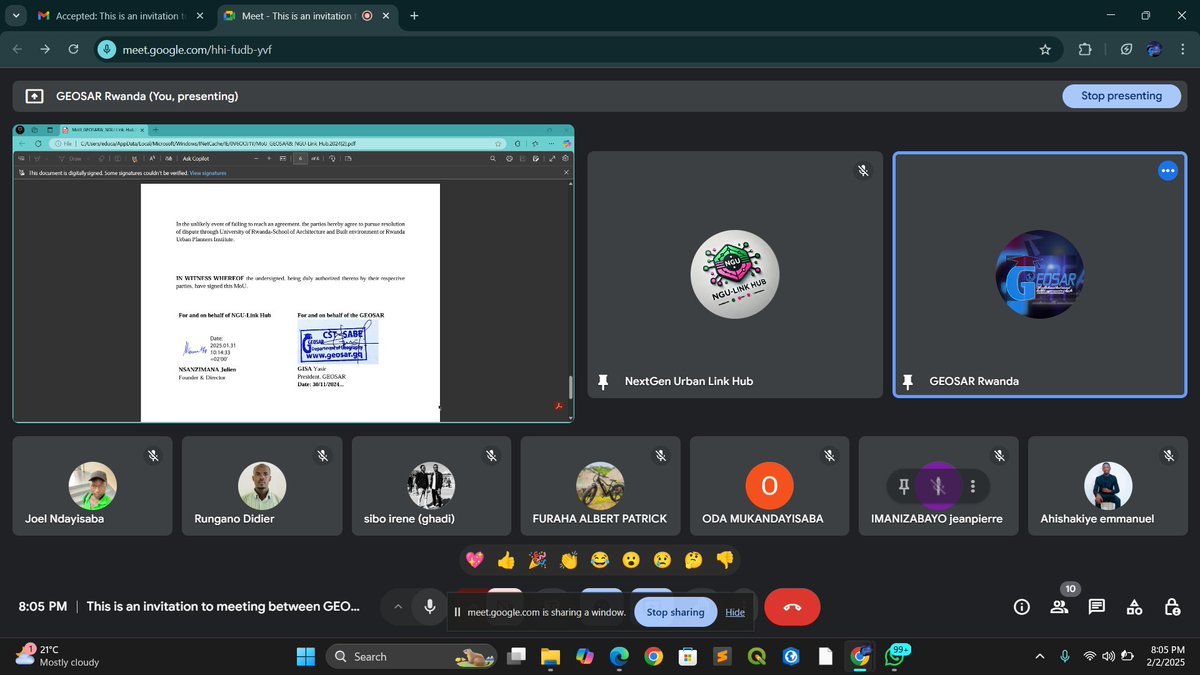Image resolution: width=1200 pixels, height=675 pixels.
Task: Hide the sharing bar via the Hide link
Action: 735,612
